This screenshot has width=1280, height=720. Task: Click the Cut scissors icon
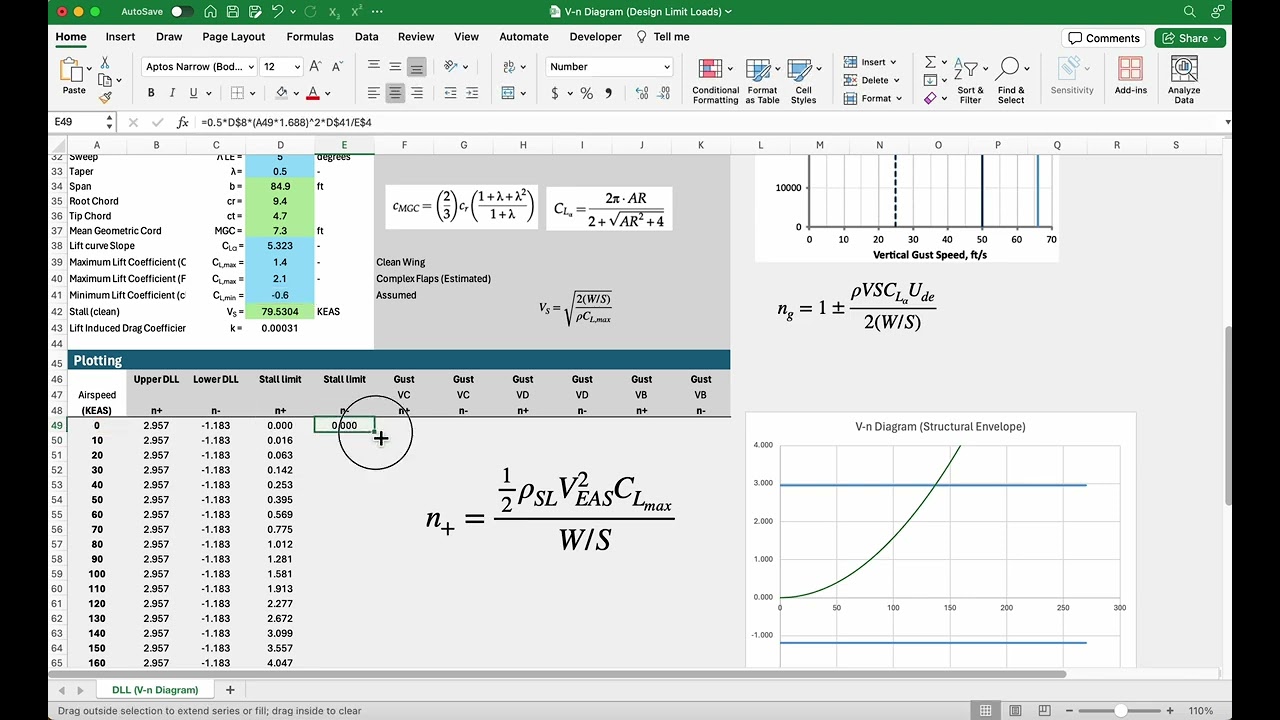click(x=105, y=63)
